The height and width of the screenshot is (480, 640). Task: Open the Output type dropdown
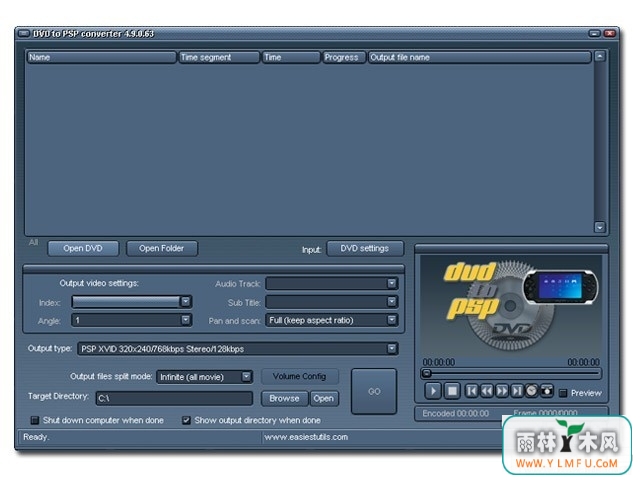pos(391,349)
